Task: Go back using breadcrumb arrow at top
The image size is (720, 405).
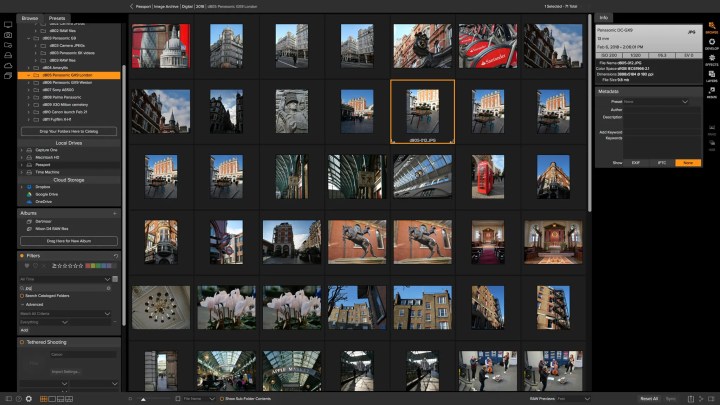Action: point(131,6)
